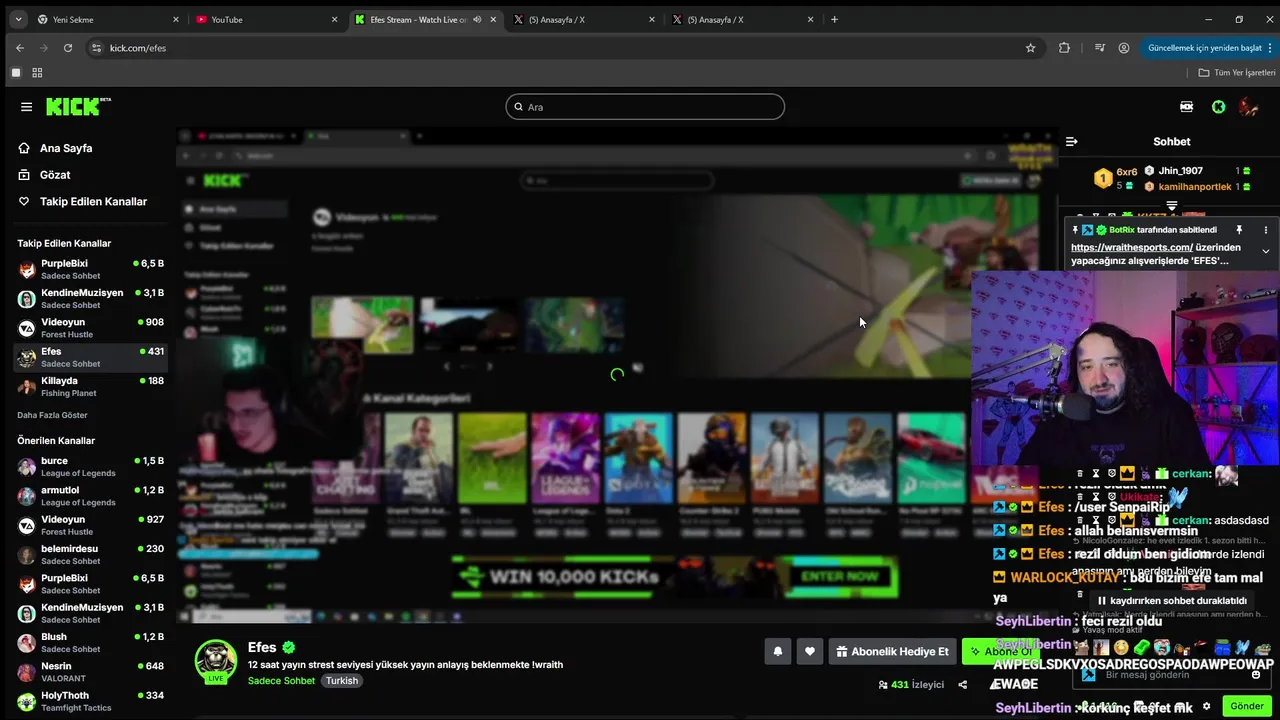Open HolyThoth Teamfight Tactics channel
1280x720 pixels.
coord(91,700)
